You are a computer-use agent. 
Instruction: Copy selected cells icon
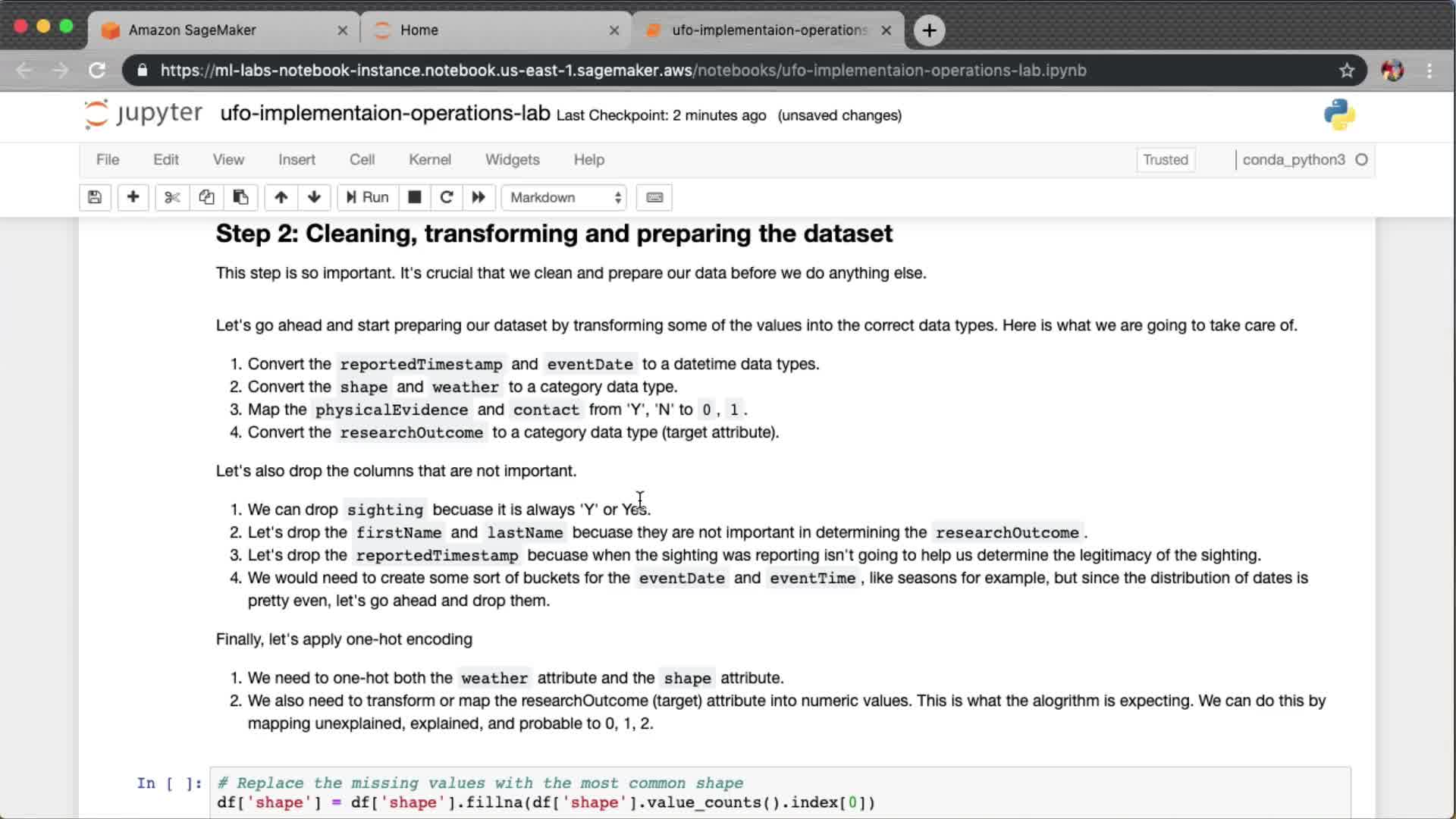tap(206, 197)
